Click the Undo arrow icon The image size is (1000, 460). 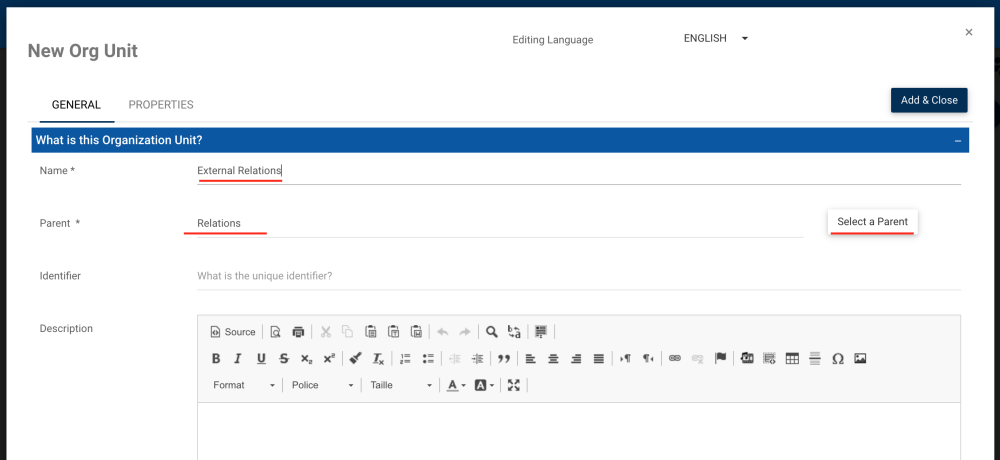pyautogui.click(x=443, y=332)
